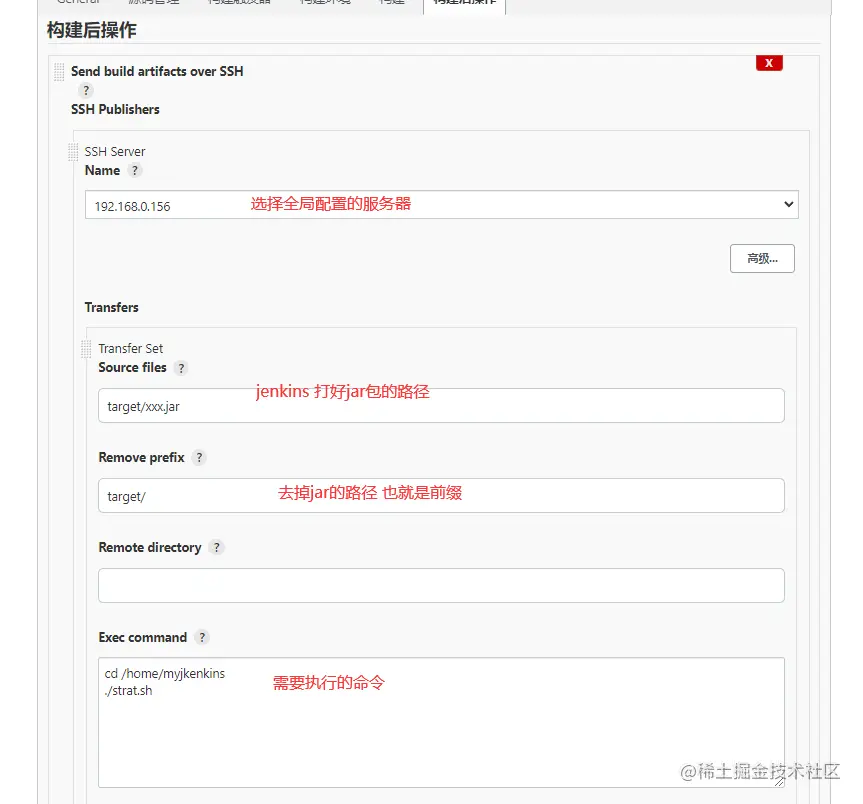Select the 构建后操作 tab
Viewport: 863px width, 804px height.
(465, 4)
